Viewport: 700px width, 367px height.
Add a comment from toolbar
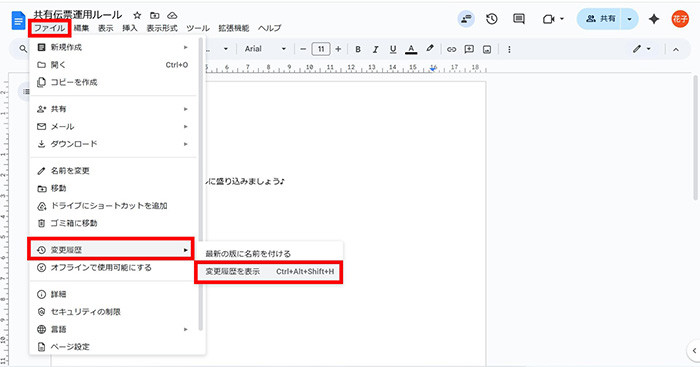coord(469,49)
